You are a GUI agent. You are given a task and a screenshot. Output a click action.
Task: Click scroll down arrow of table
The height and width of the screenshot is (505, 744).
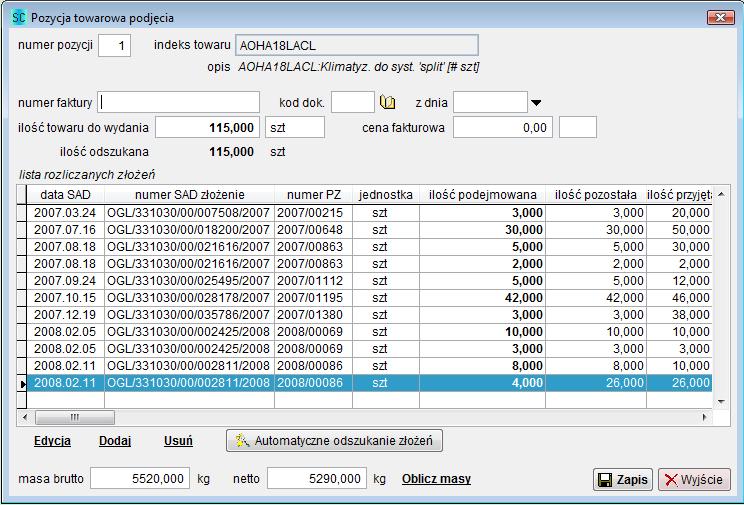(721, 402)
